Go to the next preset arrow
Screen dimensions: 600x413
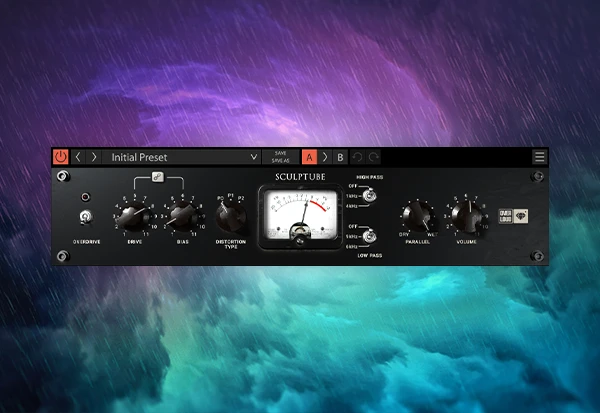(x=94, y=157)
